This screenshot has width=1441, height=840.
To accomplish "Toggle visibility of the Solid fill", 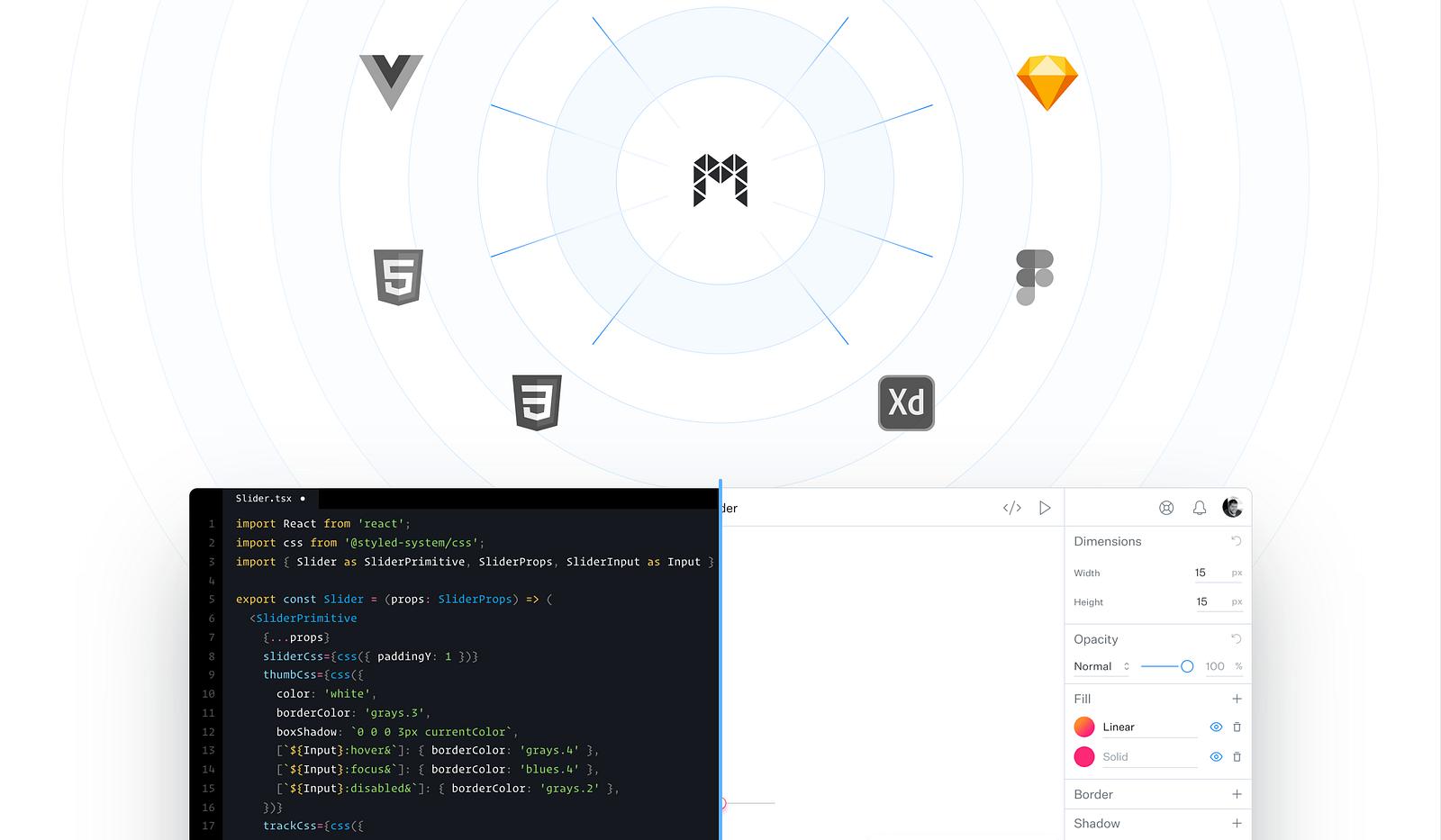I will (x=1216, y=757).
